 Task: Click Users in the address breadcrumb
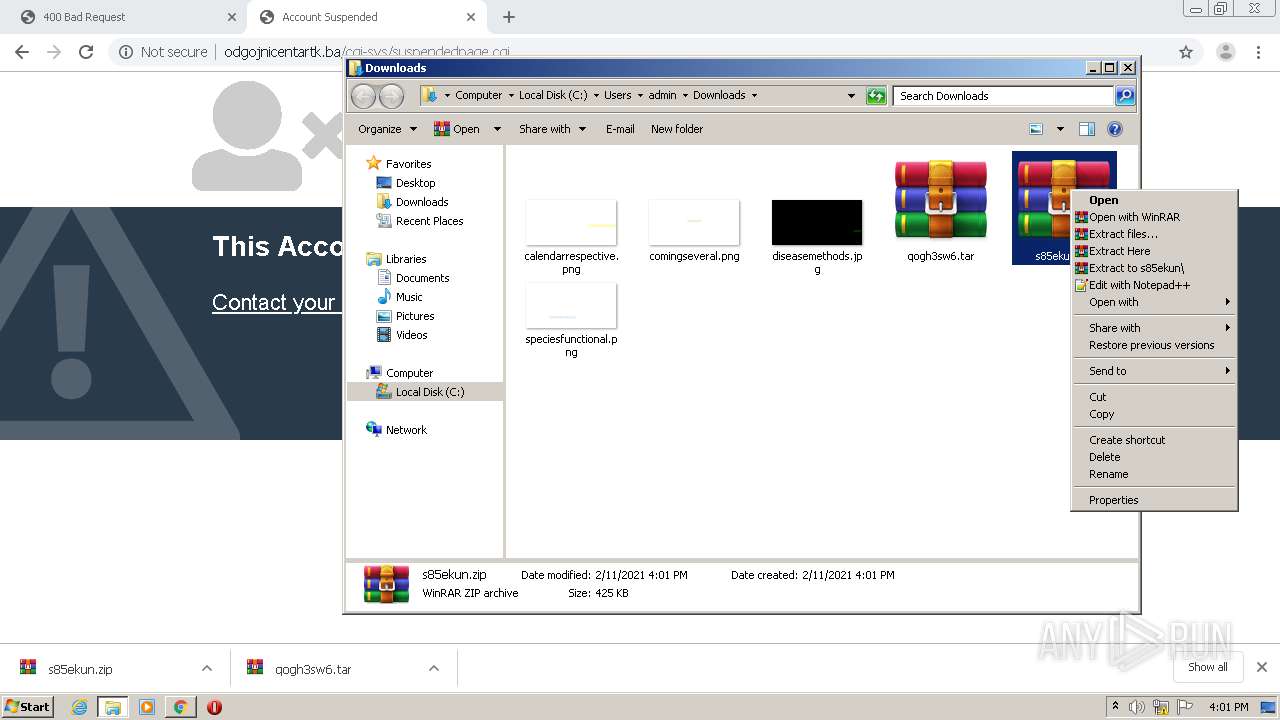click(617, 96)
